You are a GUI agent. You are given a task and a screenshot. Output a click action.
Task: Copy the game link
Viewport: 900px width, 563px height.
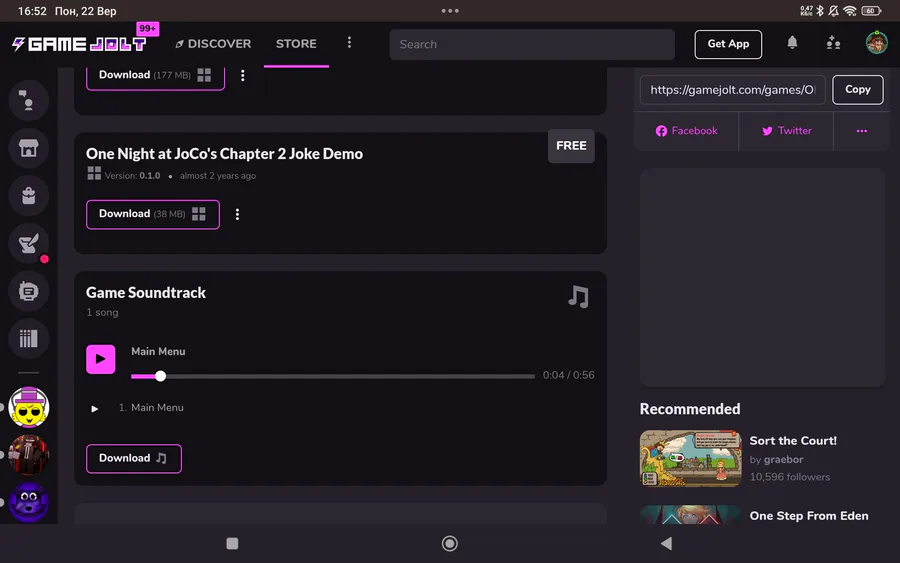coord(858,90)
